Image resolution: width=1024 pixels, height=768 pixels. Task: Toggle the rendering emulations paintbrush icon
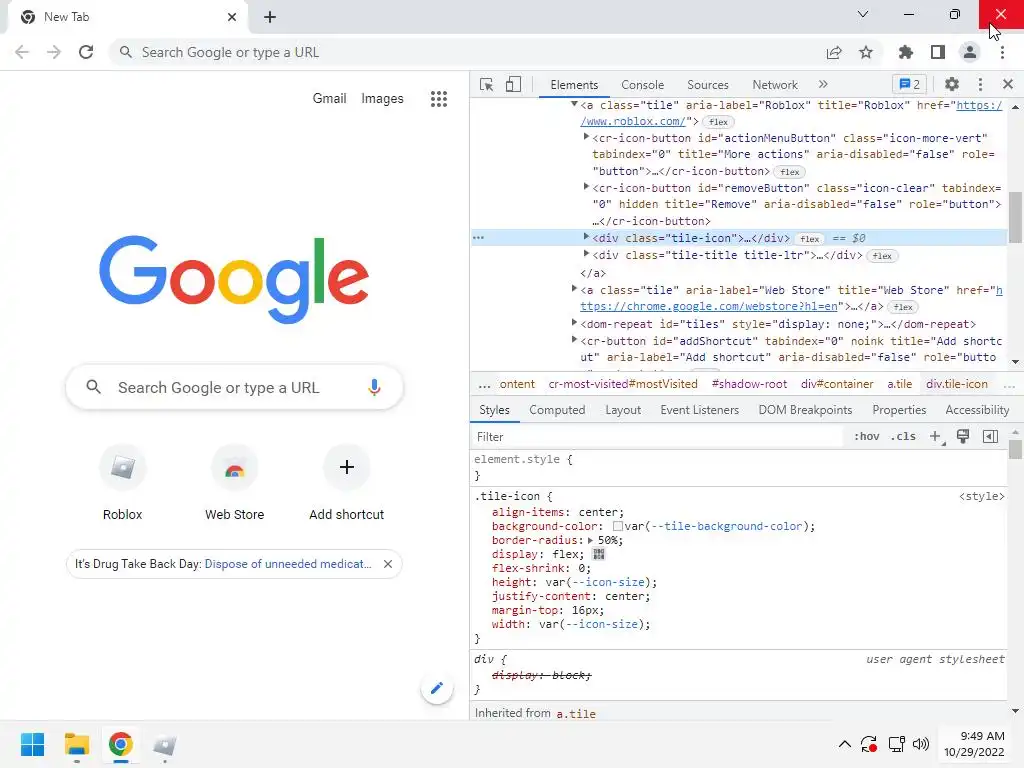[963, 436]
